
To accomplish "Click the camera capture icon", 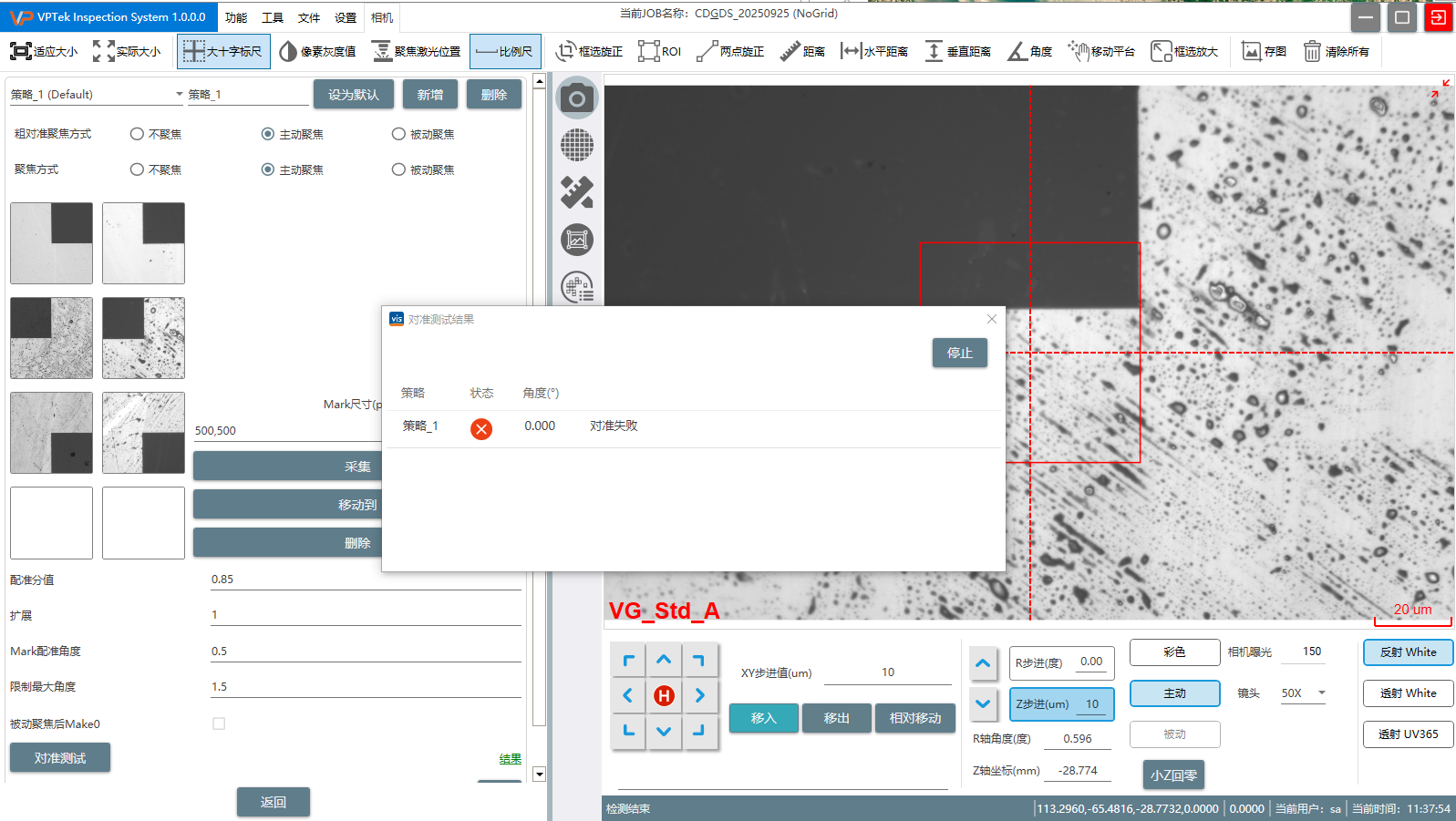I will point(576,98).
